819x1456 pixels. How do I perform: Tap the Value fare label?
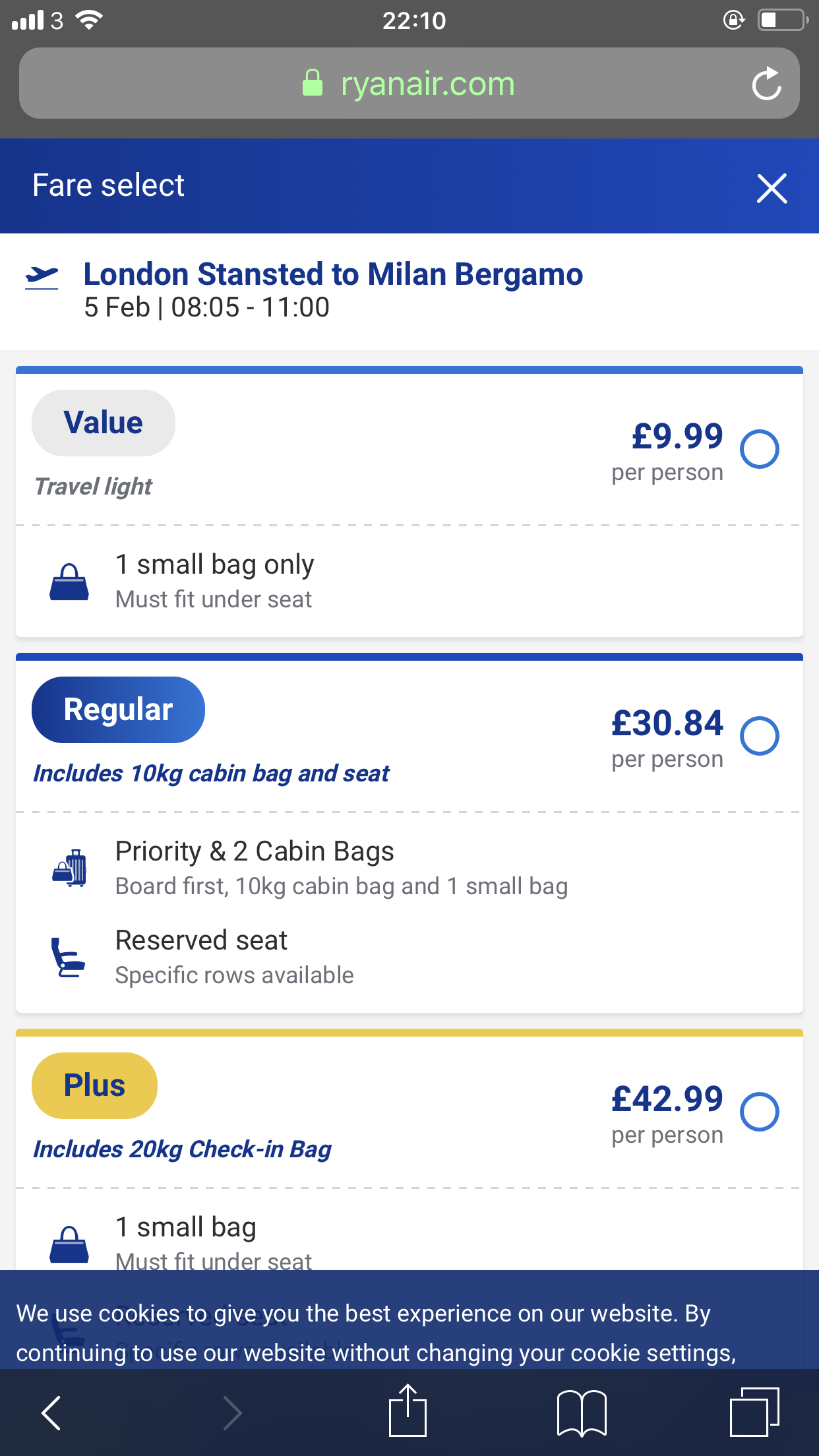point(104,423)
